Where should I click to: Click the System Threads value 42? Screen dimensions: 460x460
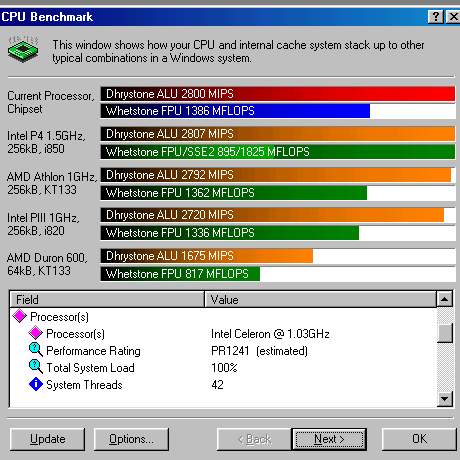point(217,385)
